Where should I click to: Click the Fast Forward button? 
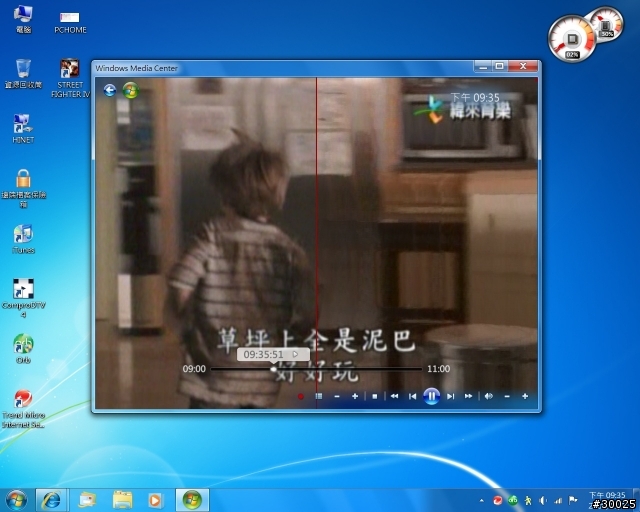(469, 396)
